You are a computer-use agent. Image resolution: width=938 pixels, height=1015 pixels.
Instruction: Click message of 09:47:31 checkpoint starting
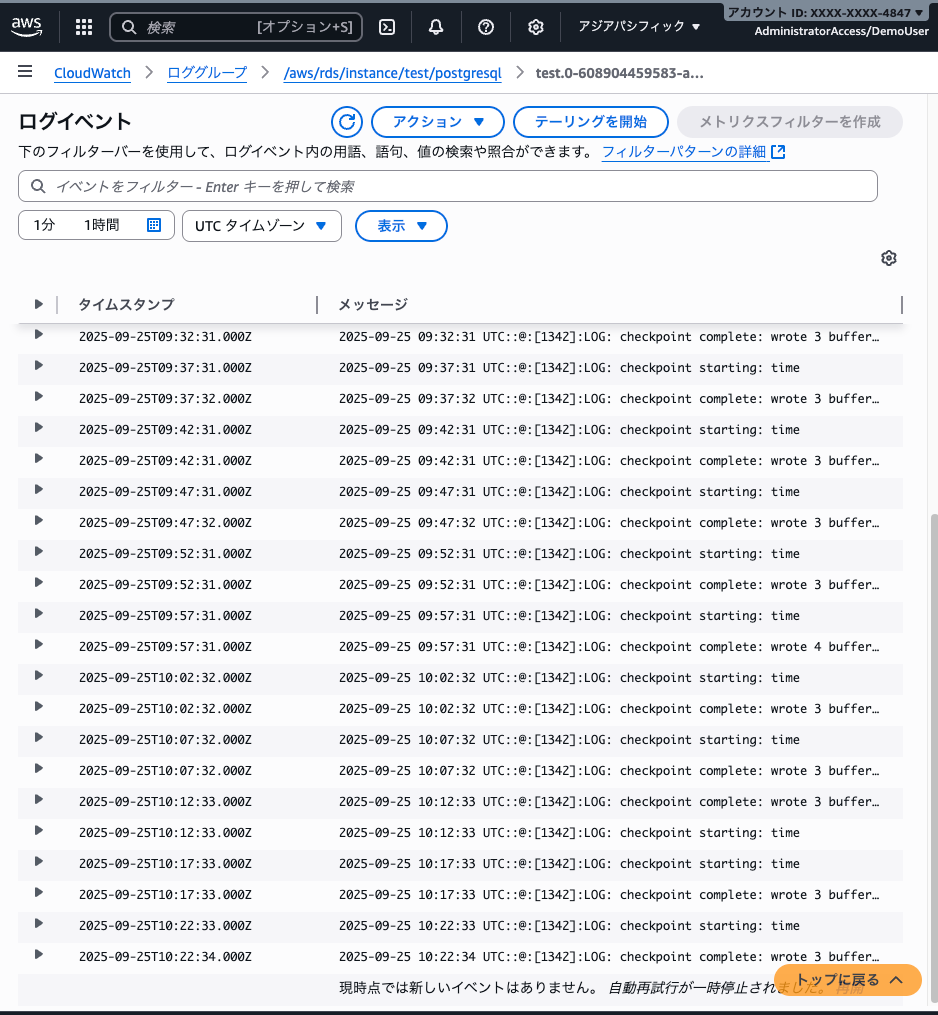tap(570, 492)
